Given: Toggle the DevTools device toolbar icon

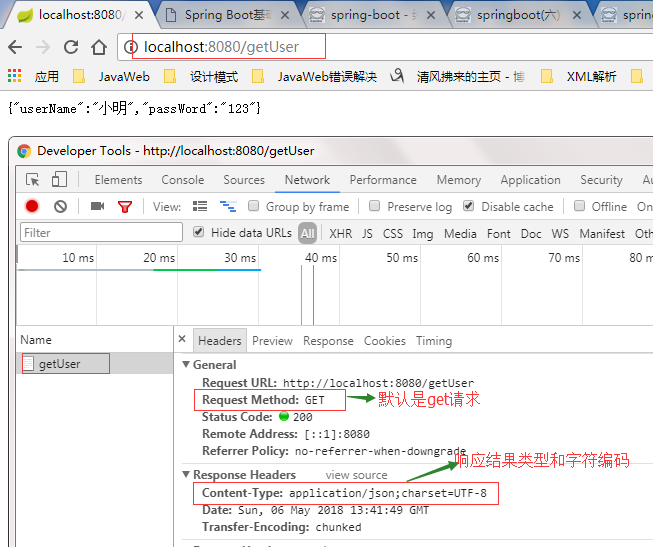Looking at the screenshot, I should pyautogui.click(x=59, y=180).
